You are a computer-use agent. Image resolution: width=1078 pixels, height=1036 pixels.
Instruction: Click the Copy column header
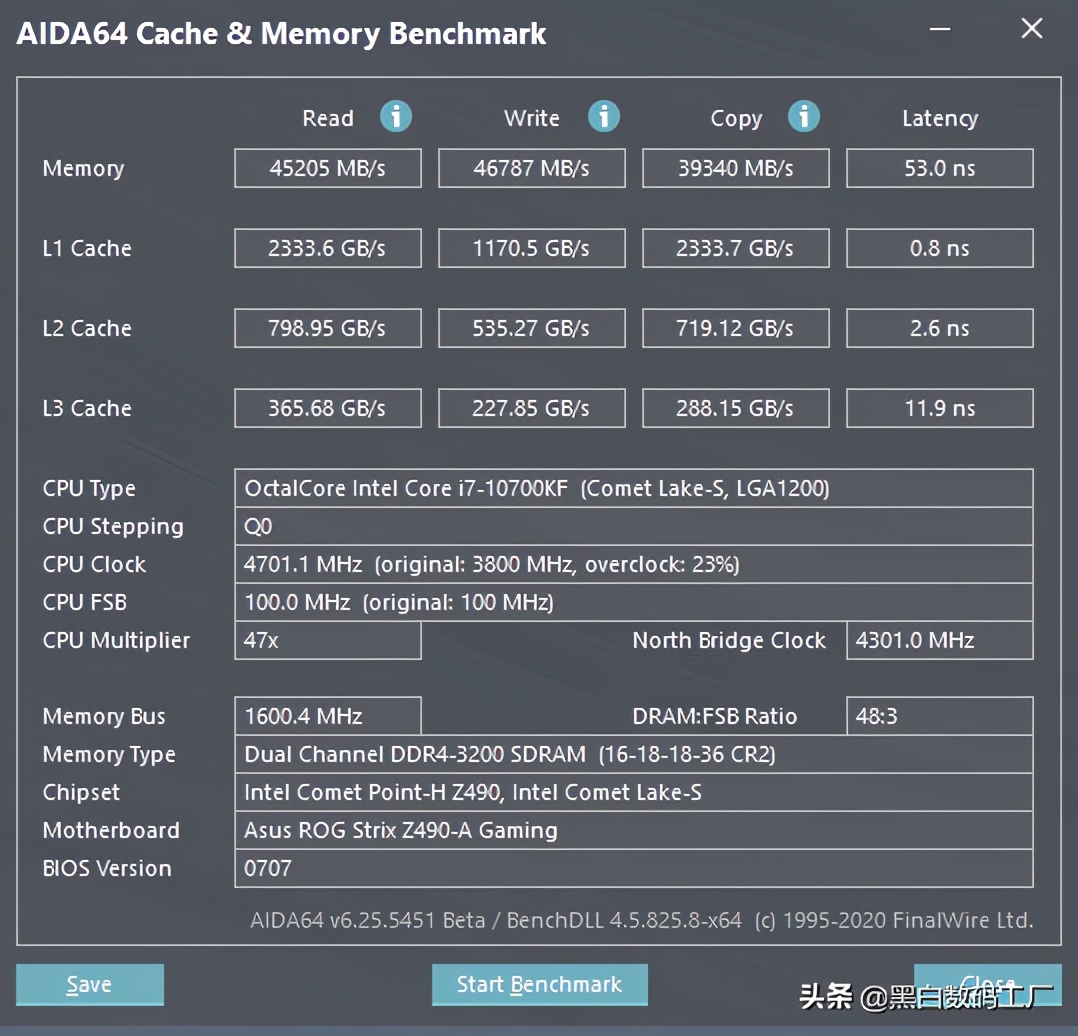(x=736, y=119)
